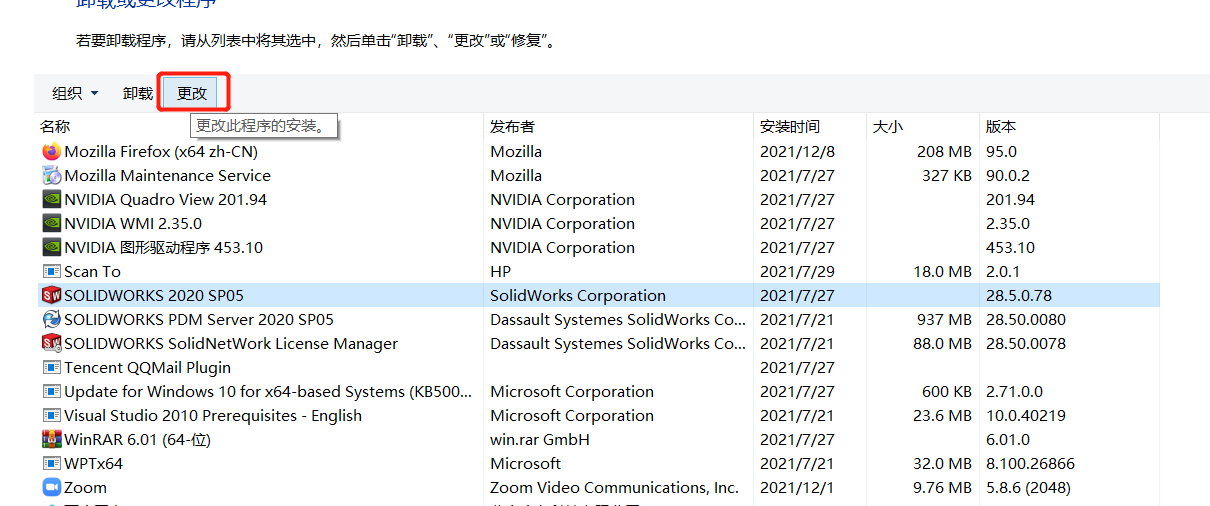Select SOLIDWORKS SolidNetWork License Manager entry
The image size is (1210, 506).
(231, 344)
